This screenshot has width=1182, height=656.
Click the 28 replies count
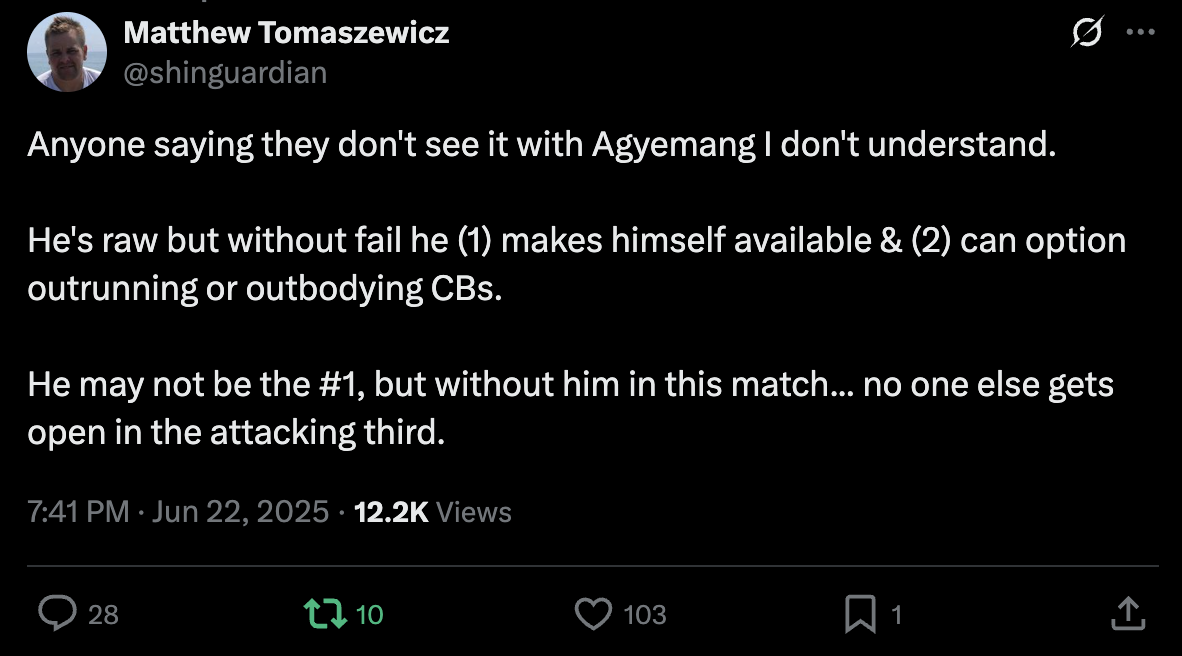click(103, 614)
